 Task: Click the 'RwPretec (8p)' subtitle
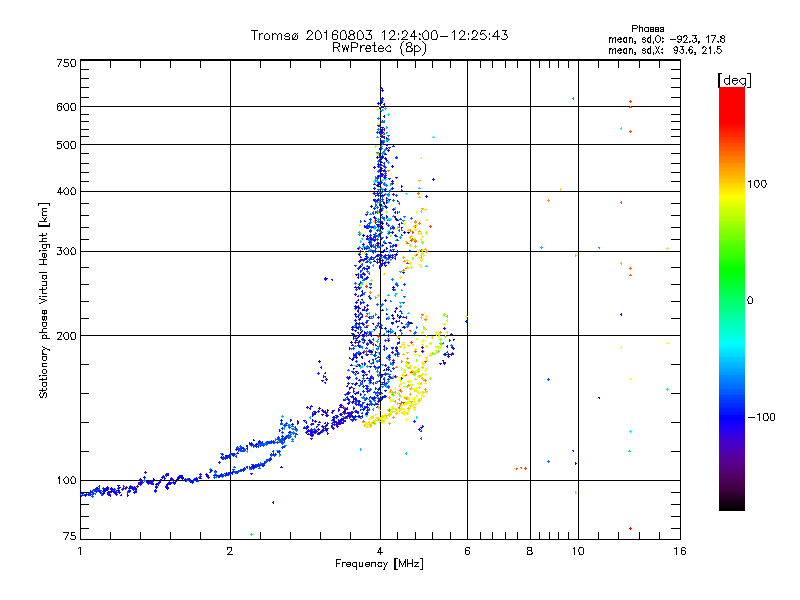pyautogui.click(x=379, y=48)
